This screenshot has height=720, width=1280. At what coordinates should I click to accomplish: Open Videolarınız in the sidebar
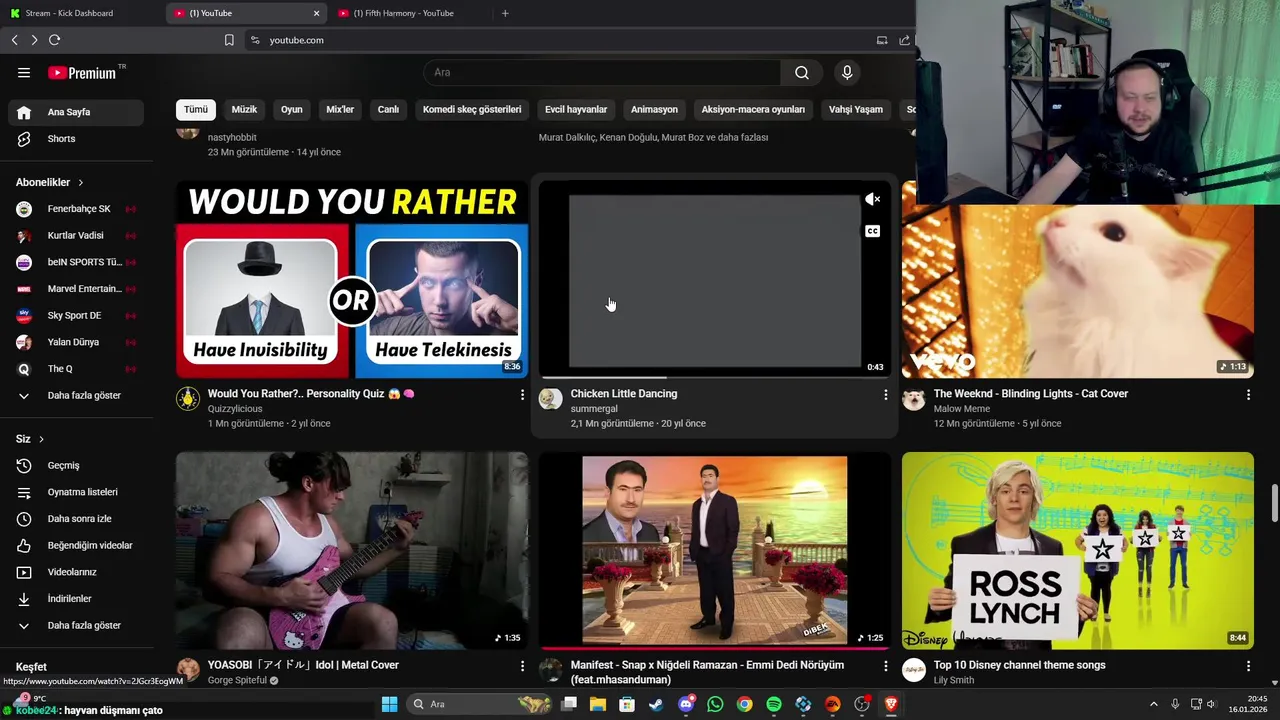(x=76, y=572)
